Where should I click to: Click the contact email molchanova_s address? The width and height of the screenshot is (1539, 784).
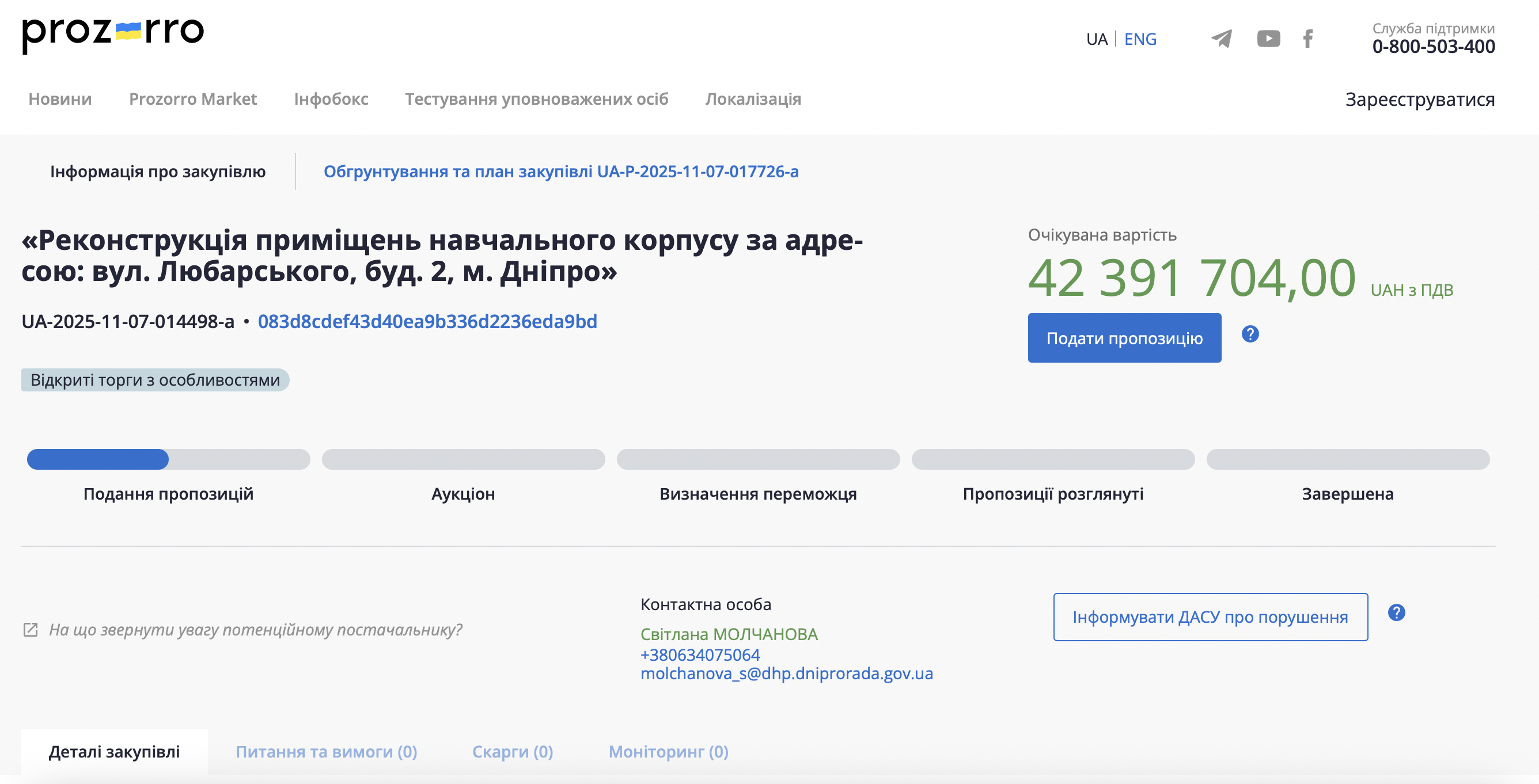[786, 673]
